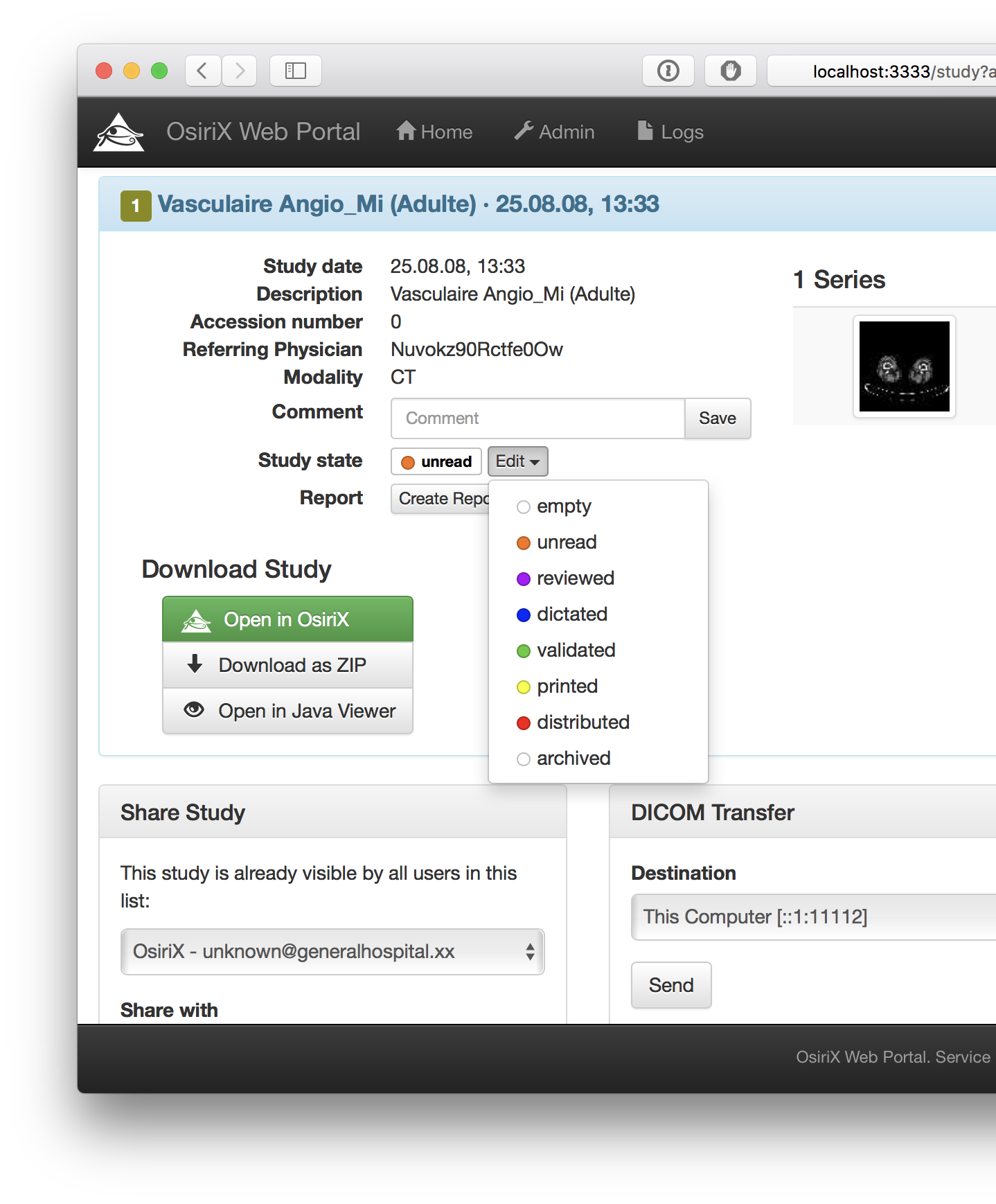Save the study comment

pyautogui.click(x=718, y=418)
